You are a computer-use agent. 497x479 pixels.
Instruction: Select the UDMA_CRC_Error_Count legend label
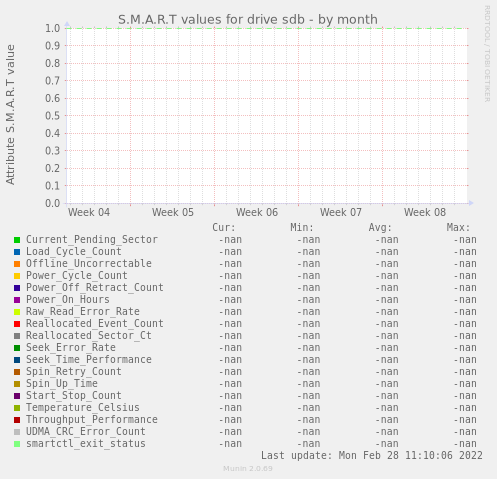(x=86, y=432)
